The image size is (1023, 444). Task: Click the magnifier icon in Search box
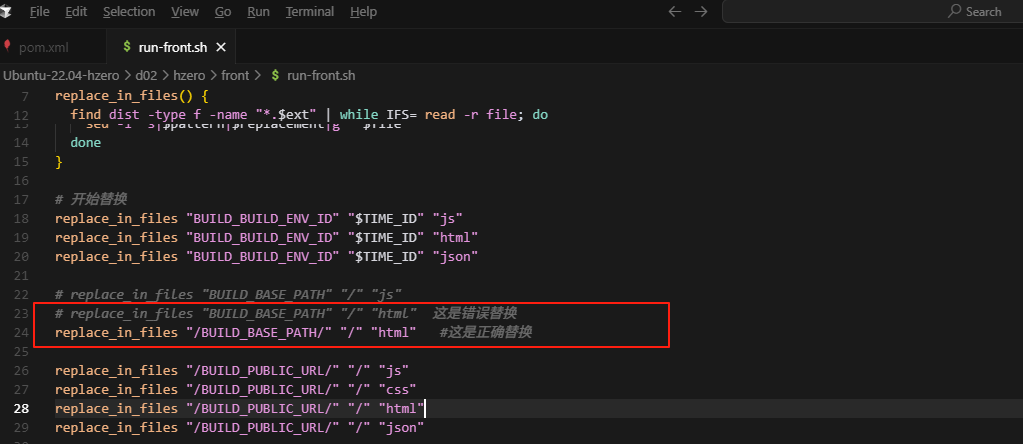click(955, 12)
